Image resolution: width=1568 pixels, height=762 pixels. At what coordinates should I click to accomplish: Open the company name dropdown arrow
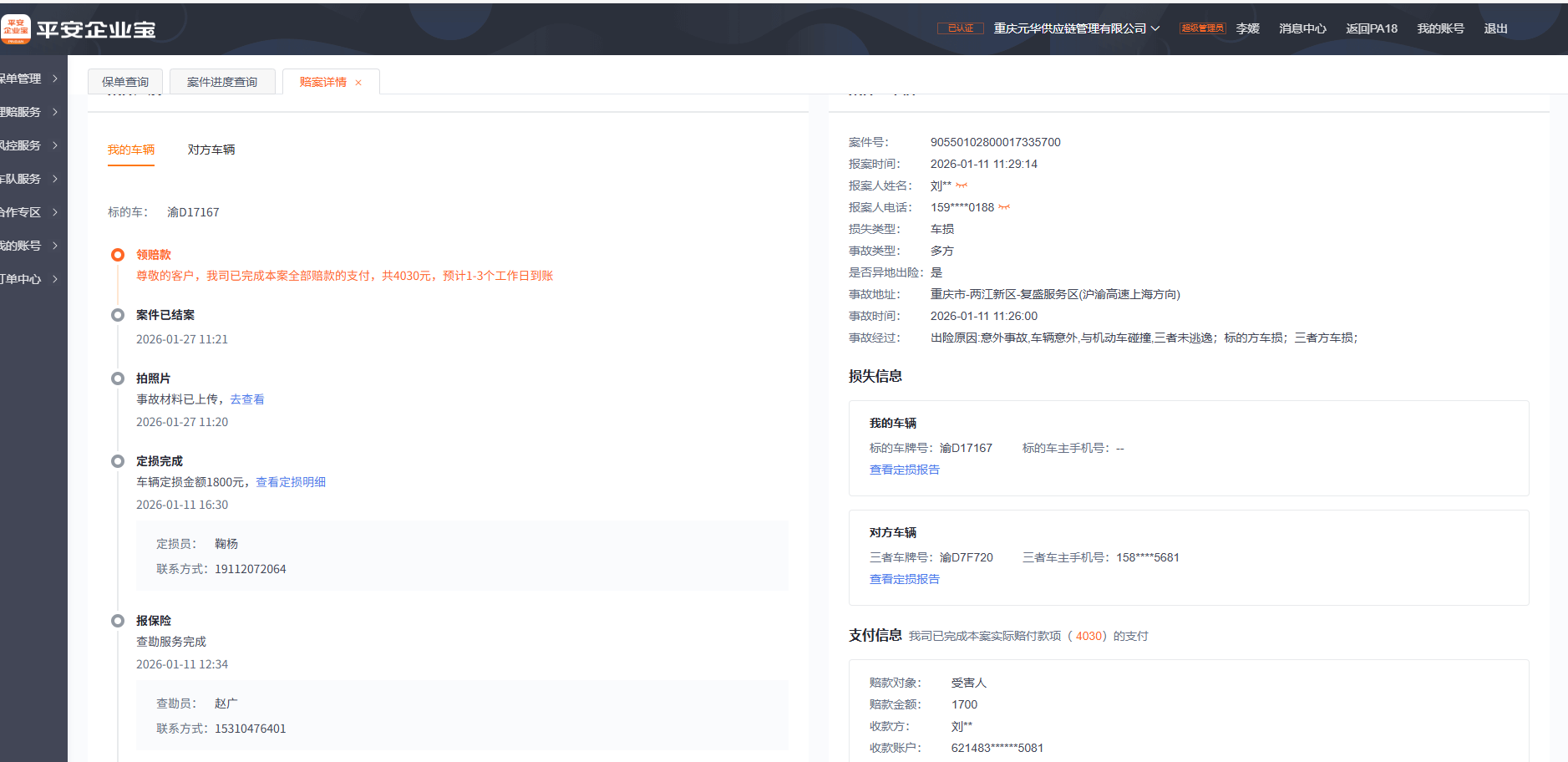(x=1155, y=28)
